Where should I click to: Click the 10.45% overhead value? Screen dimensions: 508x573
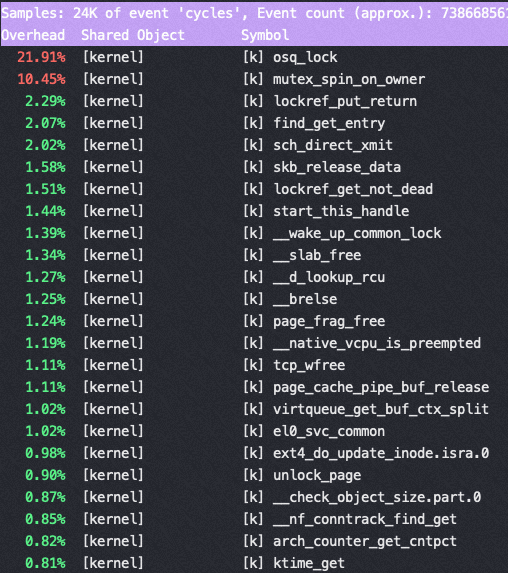pos(41,79)
